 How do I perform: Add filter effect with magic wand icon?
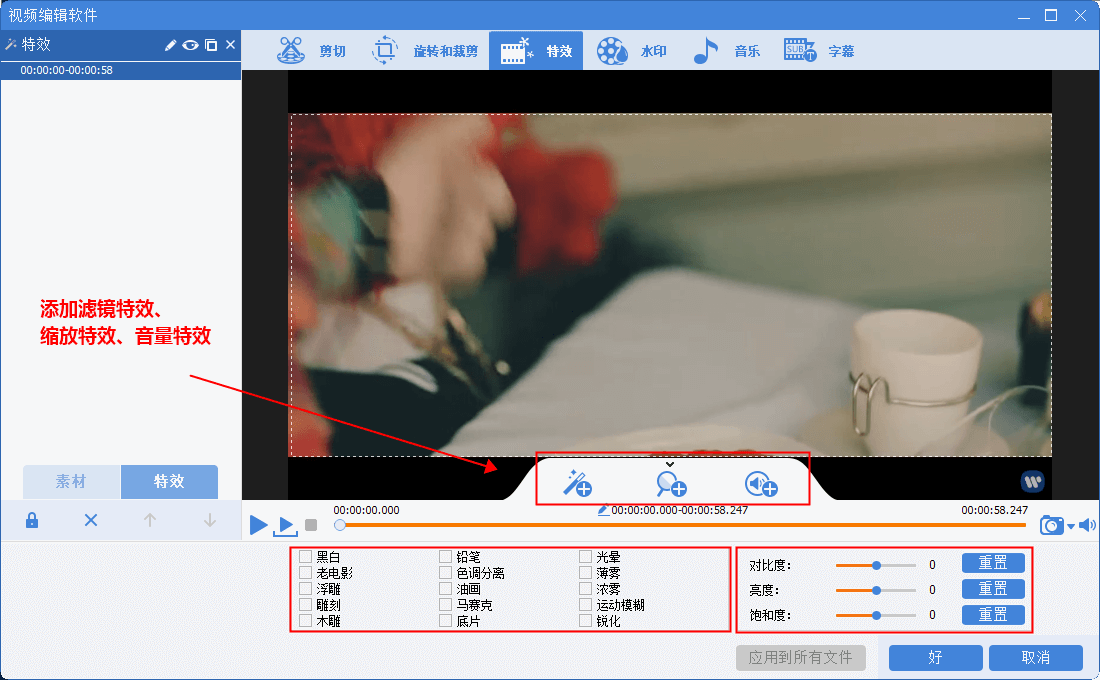pos(578,483)
